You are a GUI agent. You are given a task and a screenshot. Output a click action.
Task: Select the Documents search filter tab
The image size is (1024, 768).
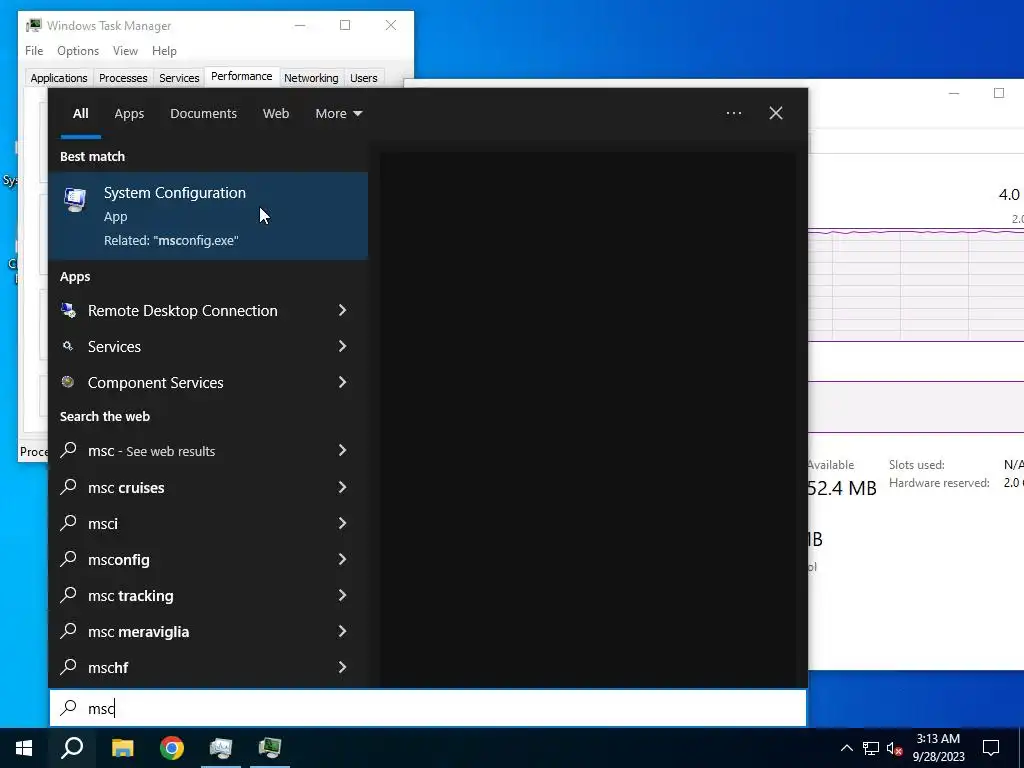pyautogui.click(x=203, y=113)
